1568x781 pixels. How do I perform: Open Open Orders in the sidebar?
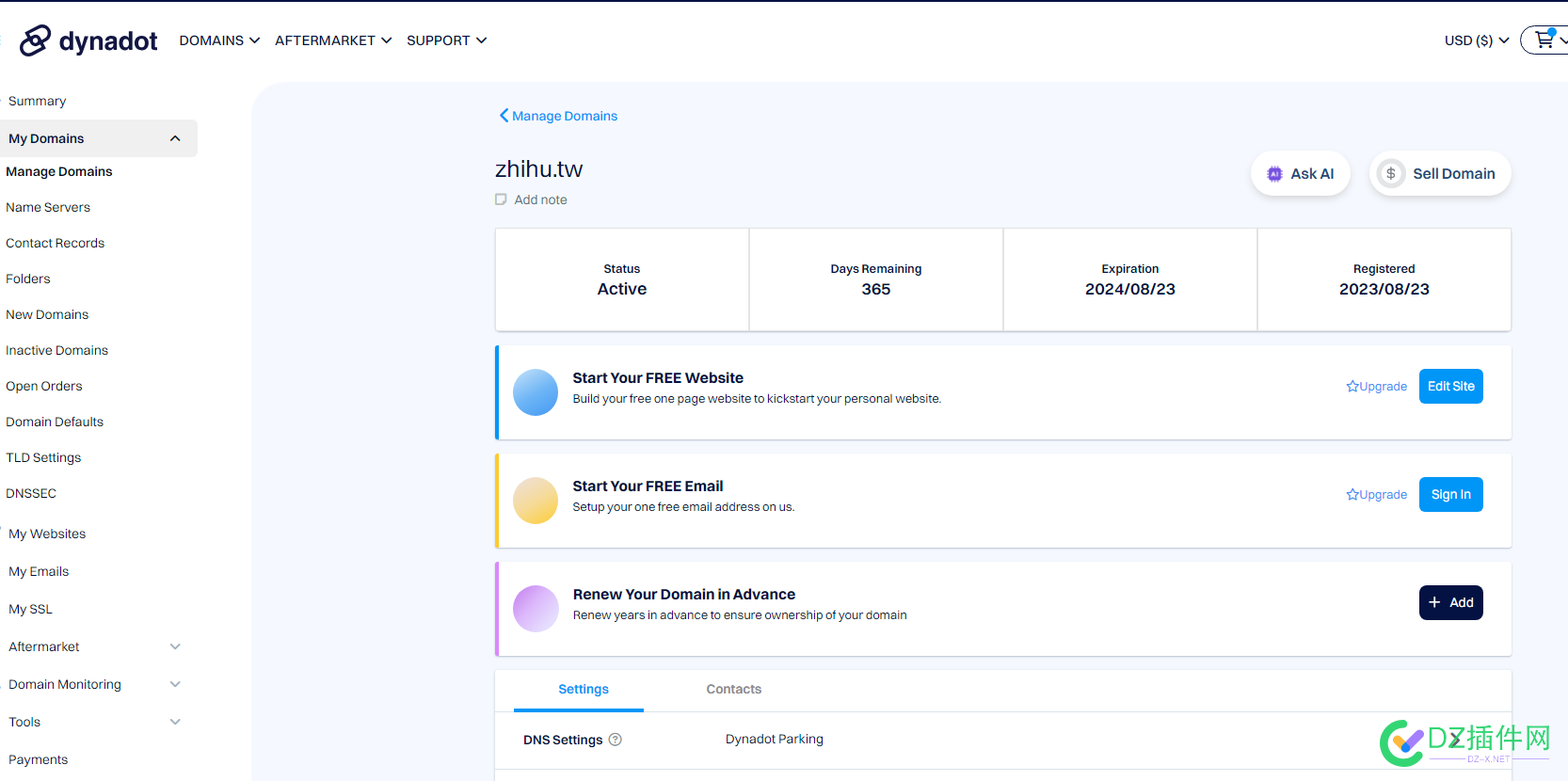pos(44,386)
